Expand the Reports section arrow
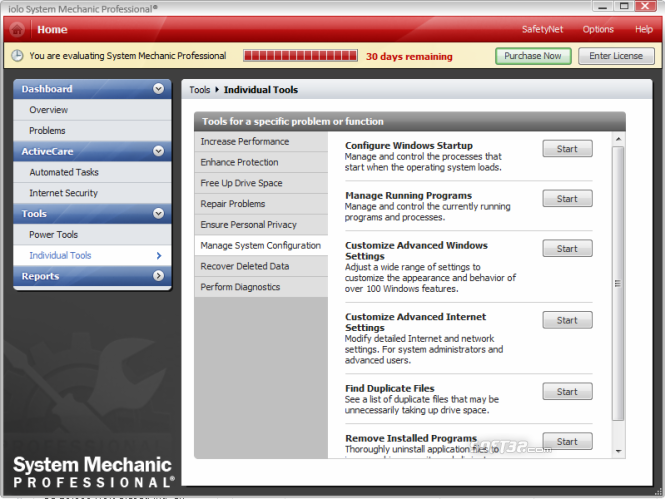The width and height of the screenshot is (665, 499). [x=158, y=276]
